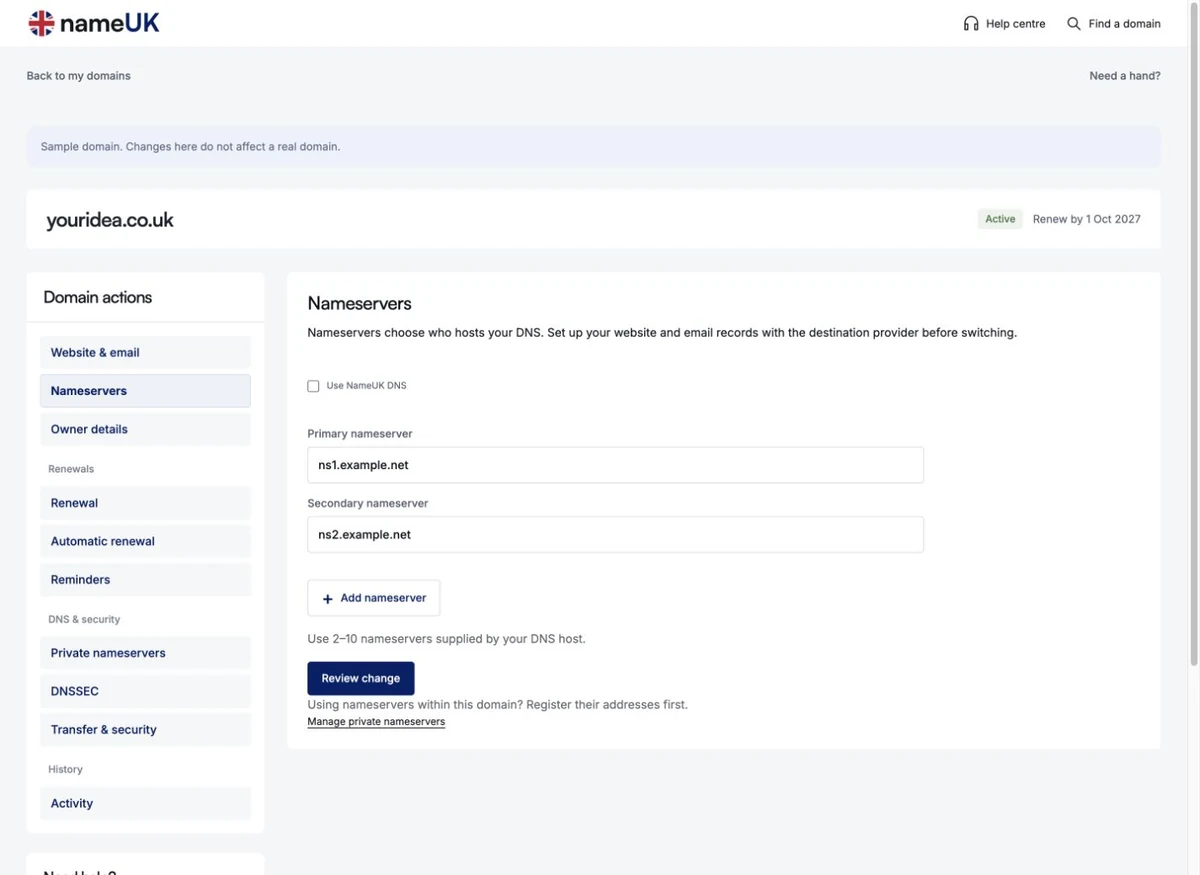Viewport: 1200px width, 875px height.
Task: Click the Renew by 1 Oct 2027 text
Action: [x=1087, y=219]
